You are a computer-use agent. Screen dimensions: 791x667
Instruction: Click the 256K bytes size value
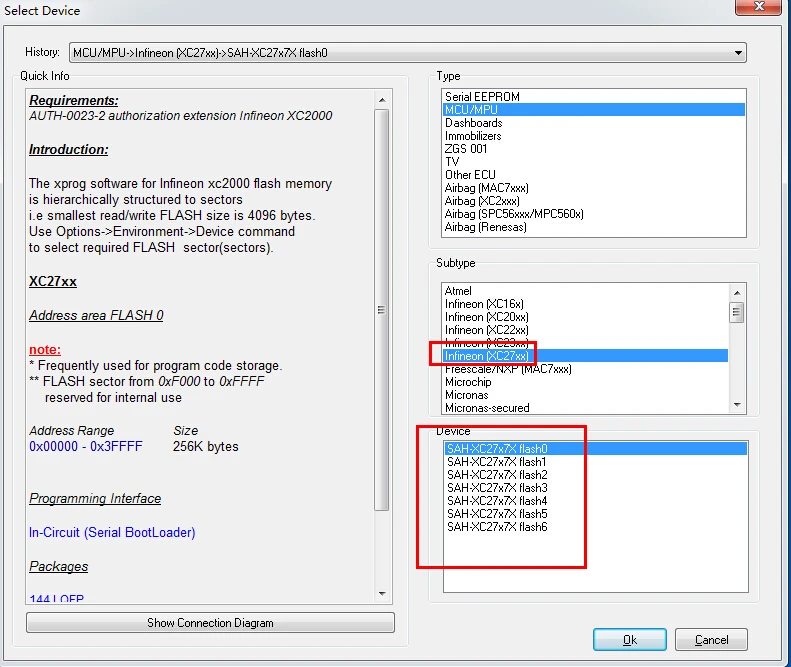point(206,447)
